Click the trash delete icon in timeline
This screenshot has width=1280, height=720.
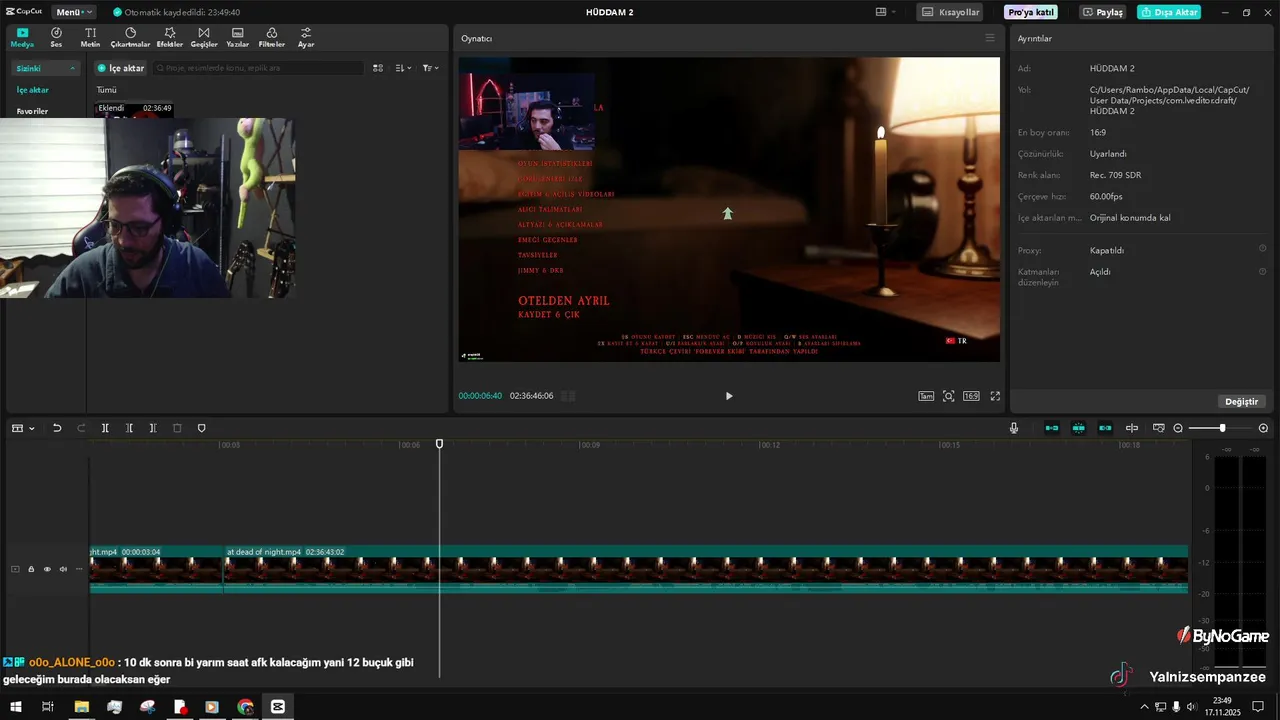point(177,428)
